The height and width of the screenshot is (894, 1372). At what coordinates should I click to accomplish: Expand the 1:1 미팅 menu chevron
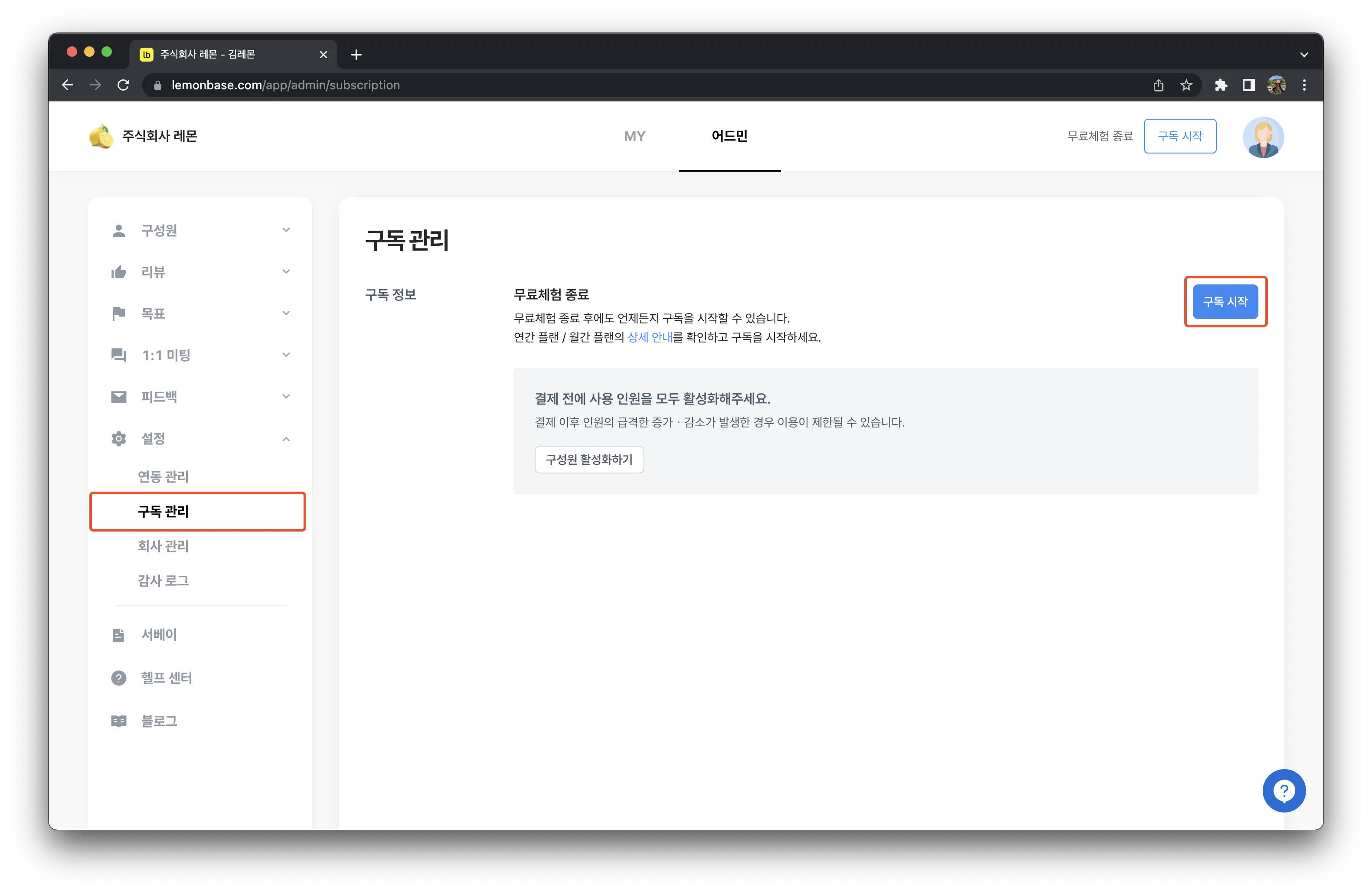[286, 355]
